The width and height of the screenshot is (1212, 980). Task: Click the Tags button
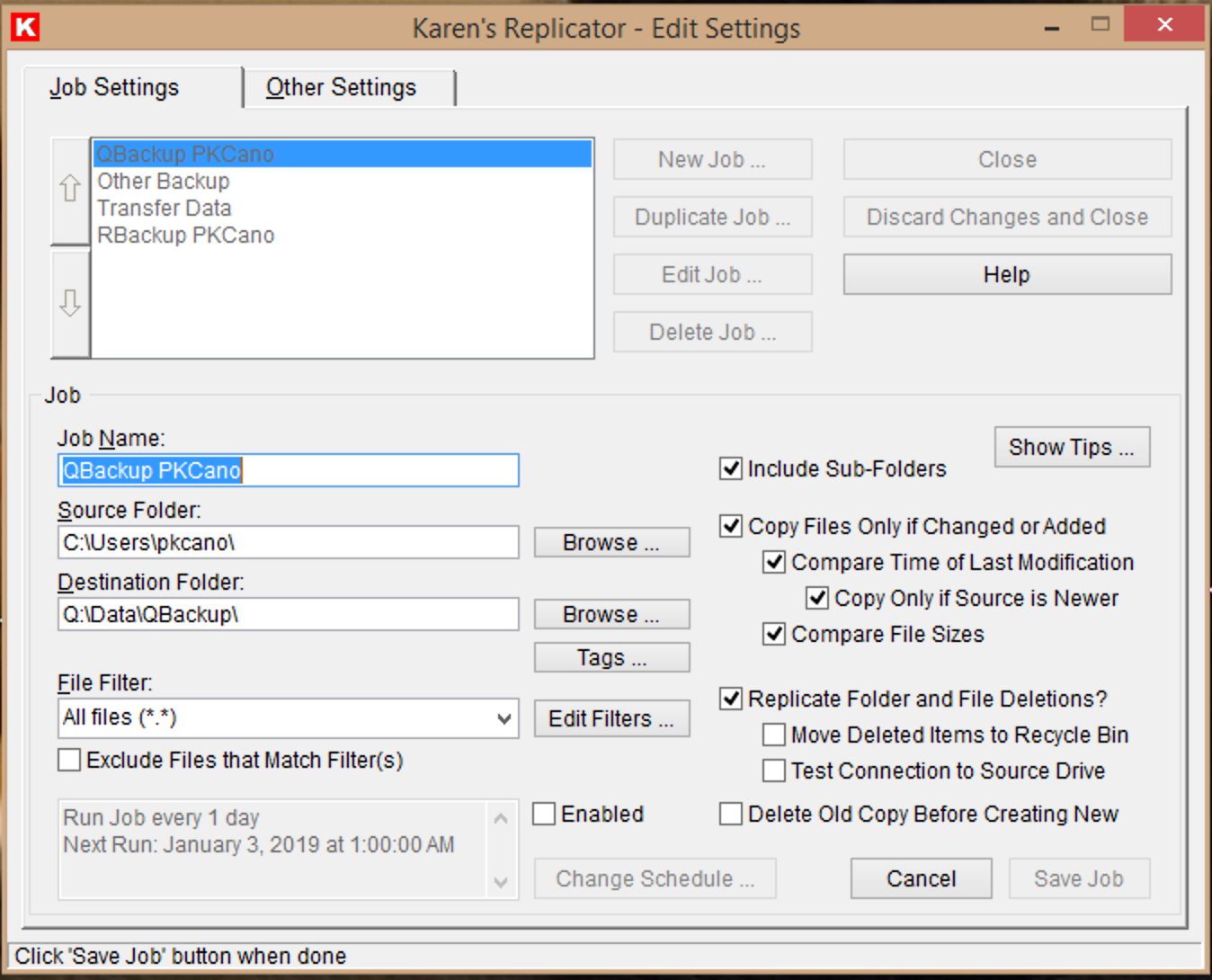[611, 657]
